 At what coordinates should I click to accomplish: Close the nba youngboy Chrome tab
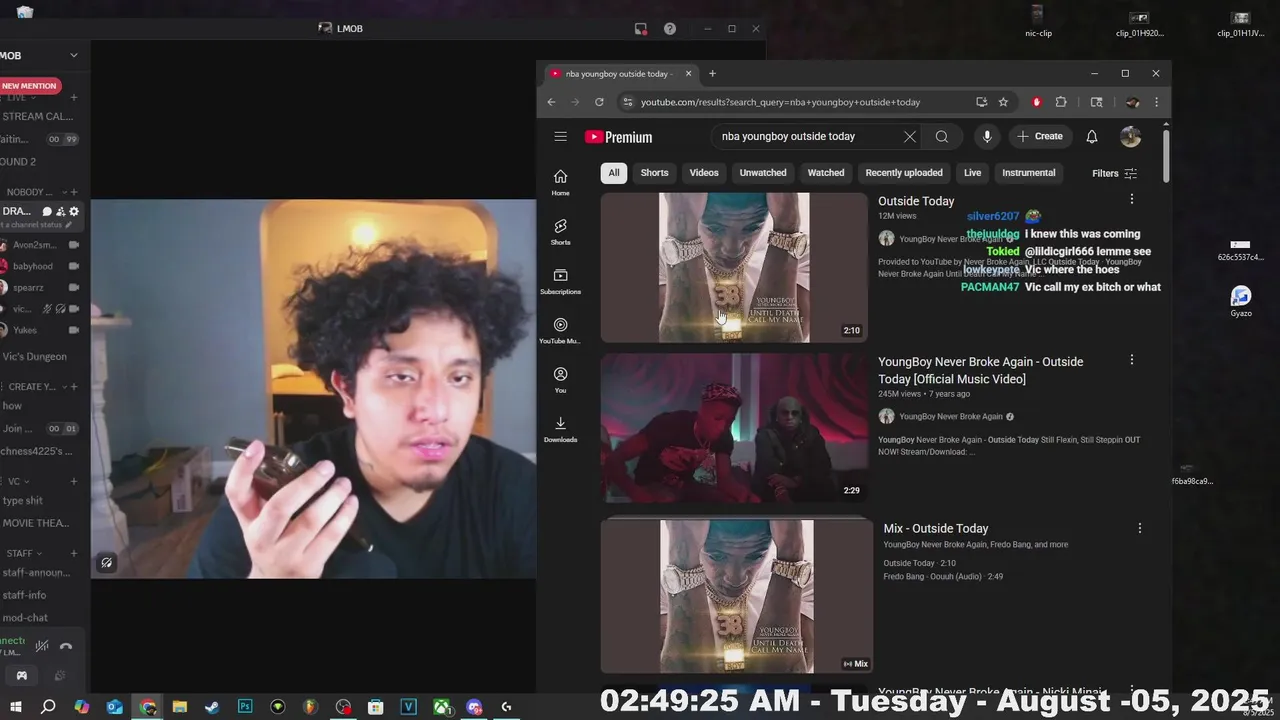pos(688,73)
